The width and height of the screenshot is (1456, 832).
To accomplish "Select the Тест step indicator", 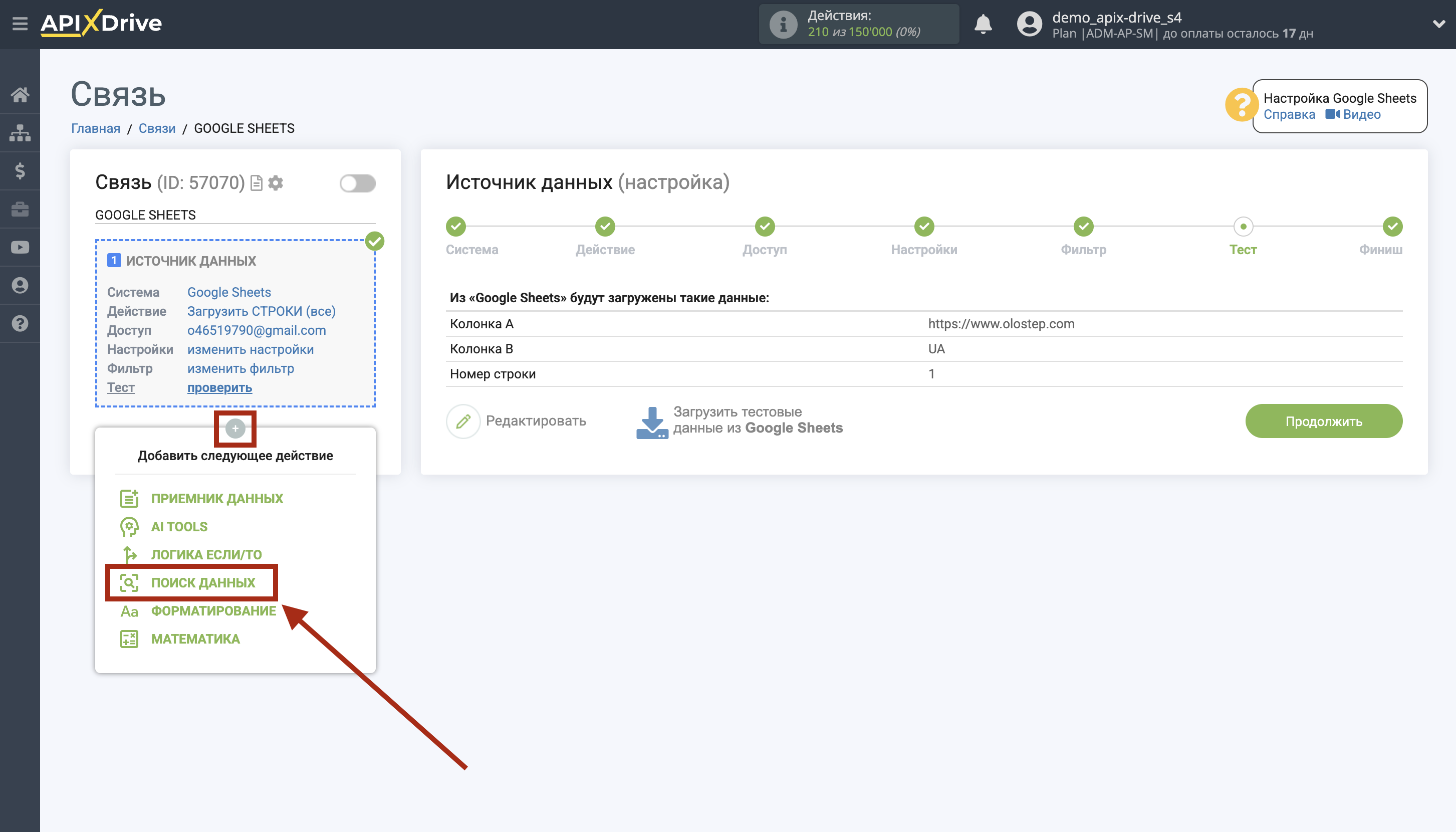I will tap(1243, 227).
